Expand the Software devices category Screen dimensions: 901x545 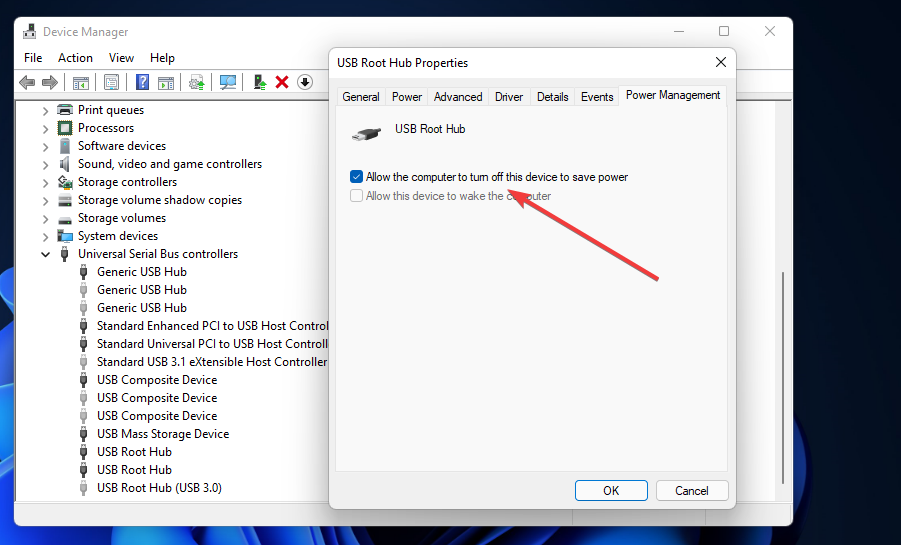coord(45,147)
